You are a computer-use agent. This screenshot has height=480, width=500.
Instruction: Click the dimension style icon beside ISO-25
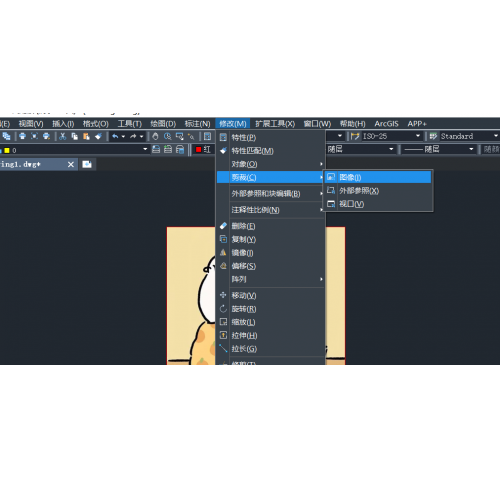pos(355,136)
